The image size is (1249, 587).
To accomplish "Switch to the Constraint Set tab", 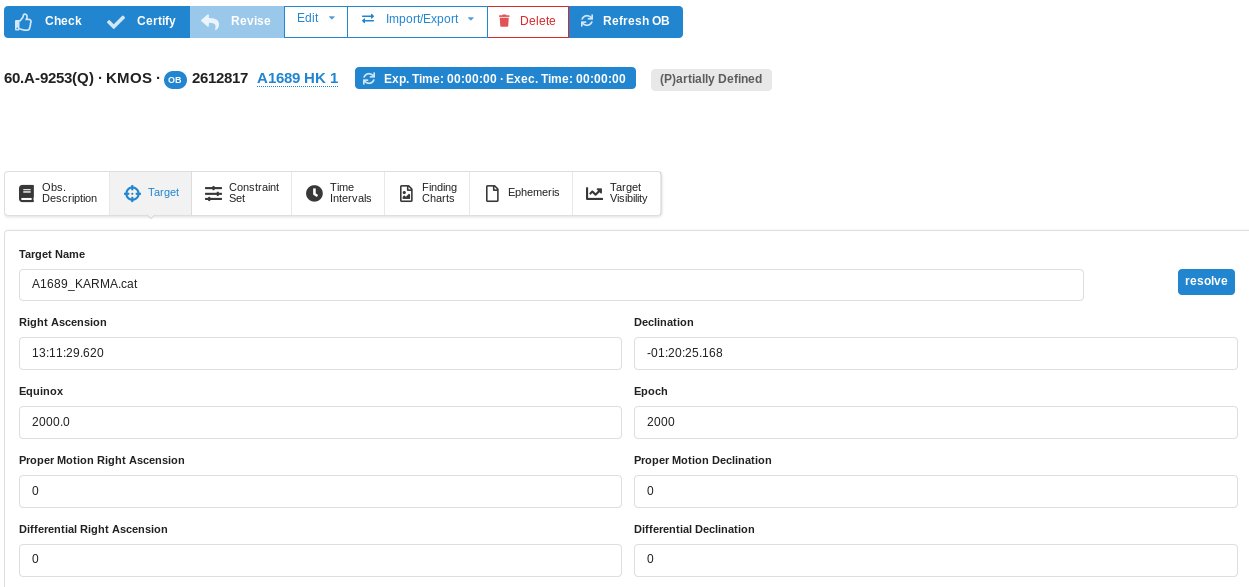I will pos(241,193).
